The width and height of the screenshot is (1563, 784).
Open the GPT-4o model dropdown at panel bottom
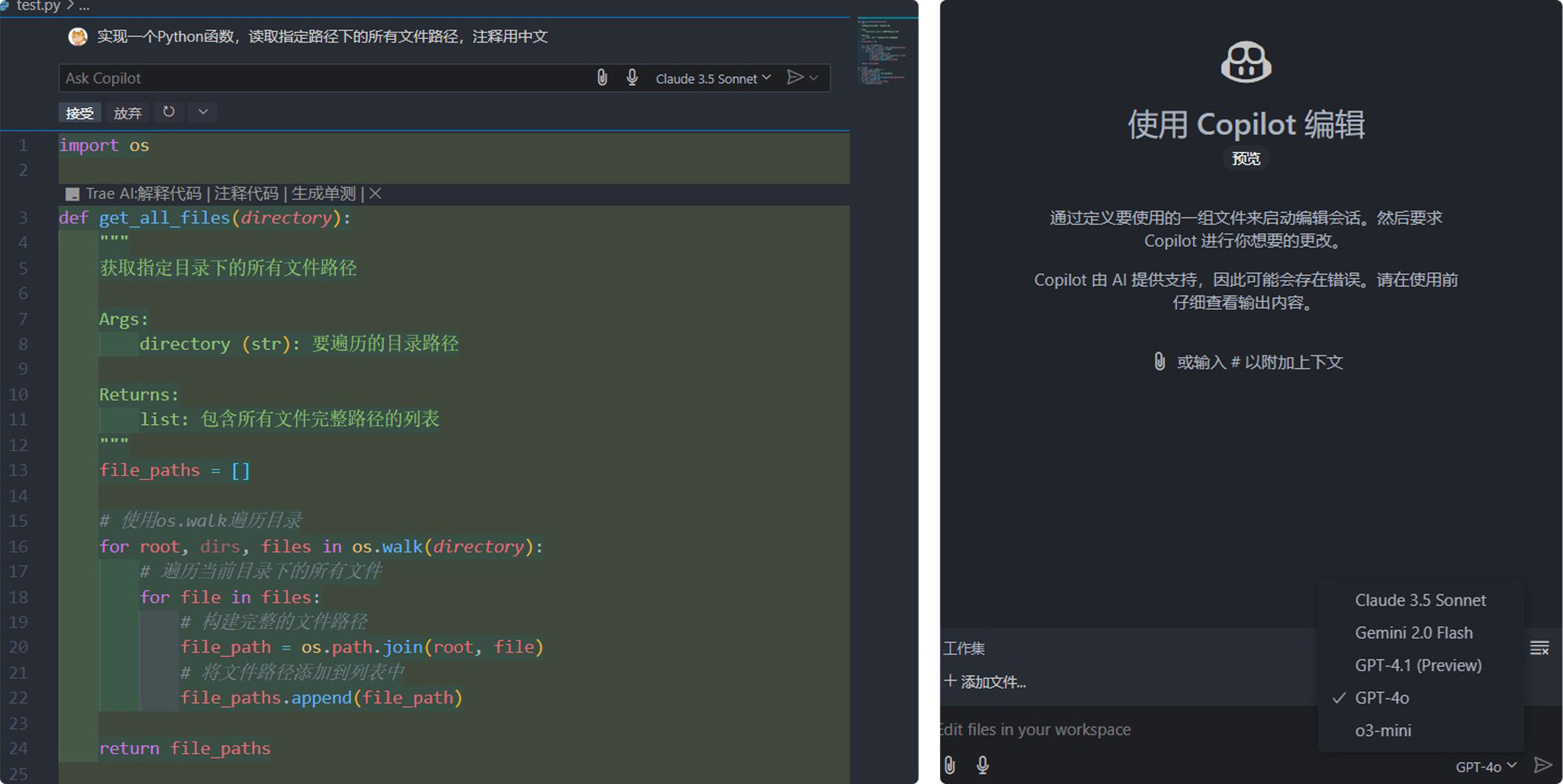[1485, 767]
